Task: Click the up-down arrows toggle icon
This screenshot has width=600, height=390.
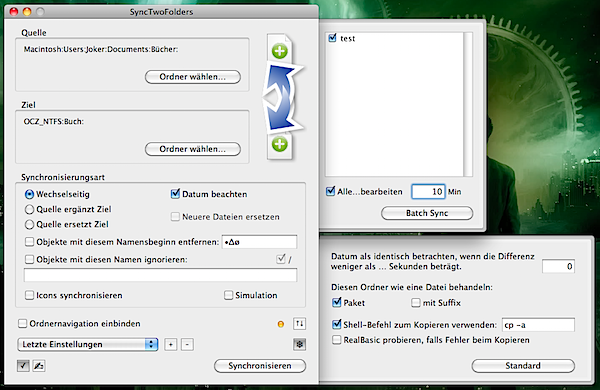Action: pyautogui.click(x=300, y=324)
